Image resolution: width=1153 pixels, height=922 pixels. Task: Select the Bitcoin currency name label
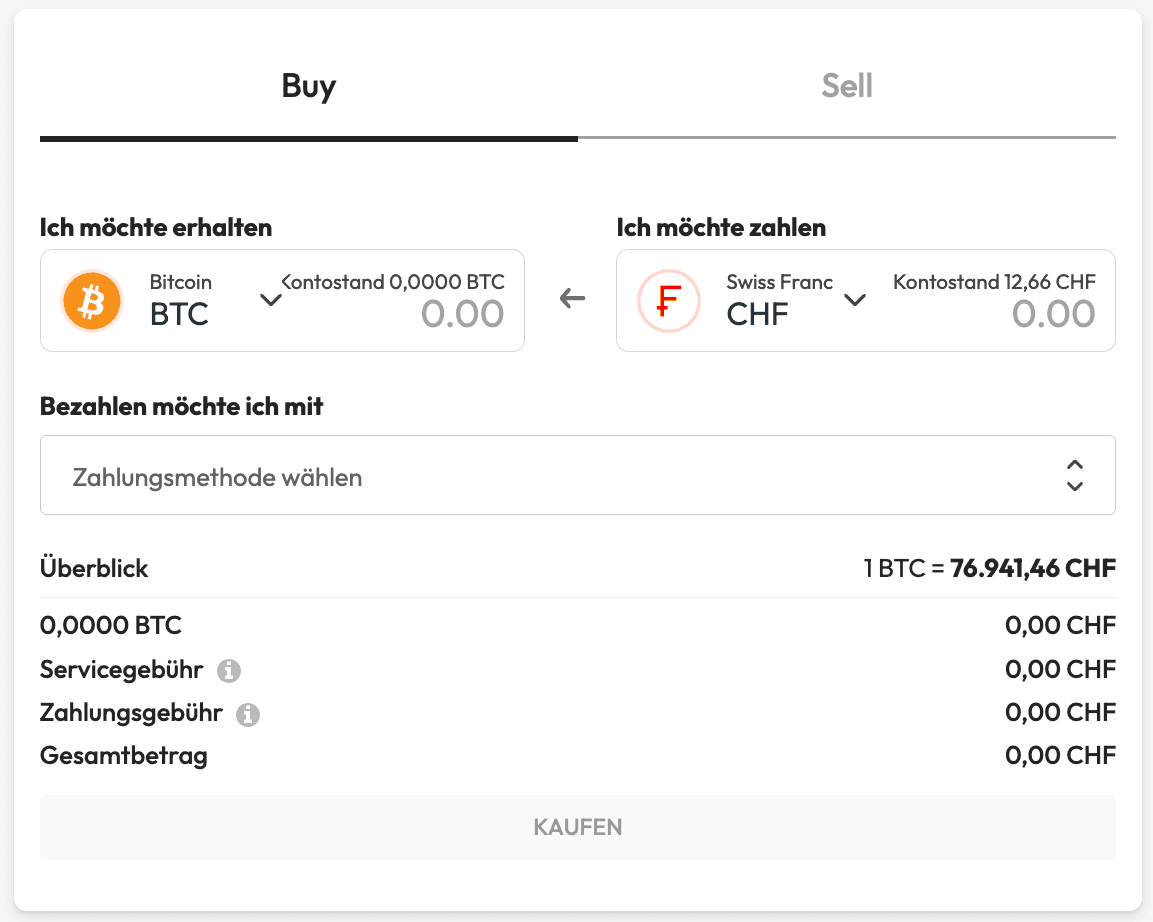point(181,282)
